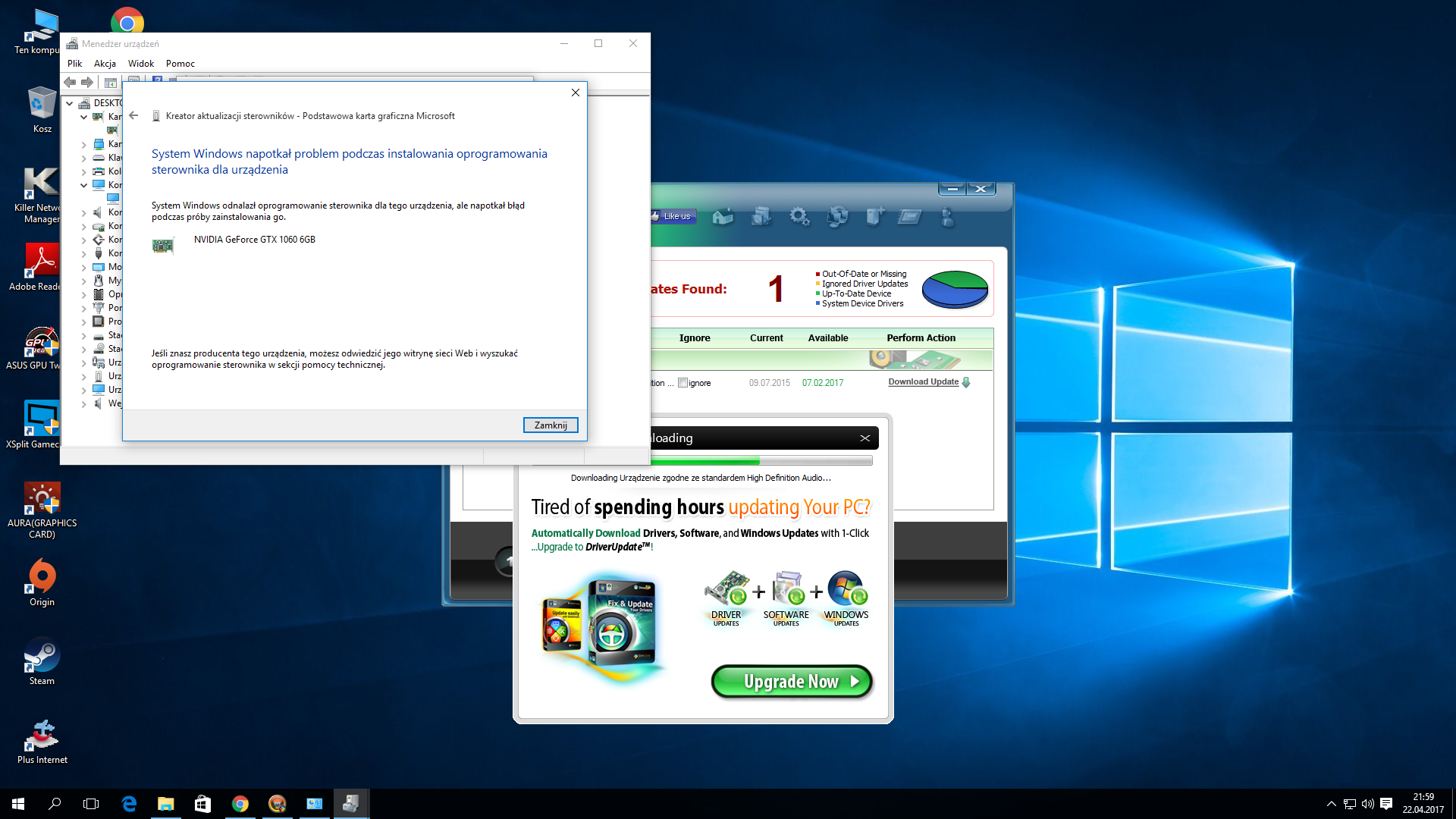
Task: Click the Driver Updates icon in the upgrade ad
Action: 726,598
